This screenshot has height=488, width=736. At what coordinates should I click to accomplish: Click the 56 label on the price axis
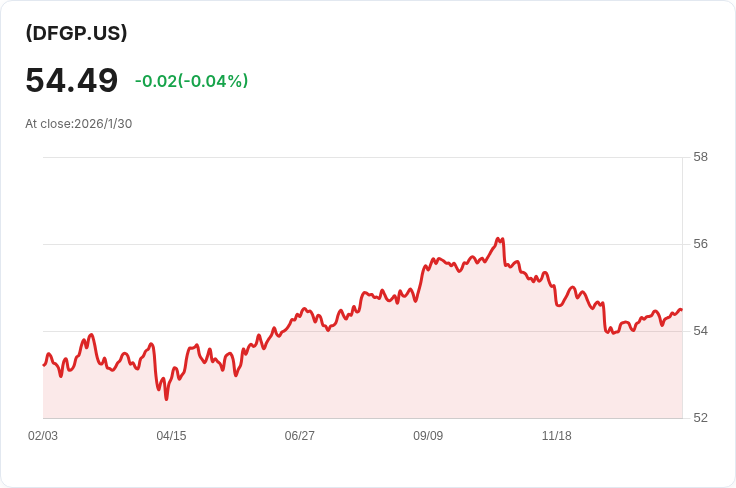pyautogui.click(x=700, y=244)
